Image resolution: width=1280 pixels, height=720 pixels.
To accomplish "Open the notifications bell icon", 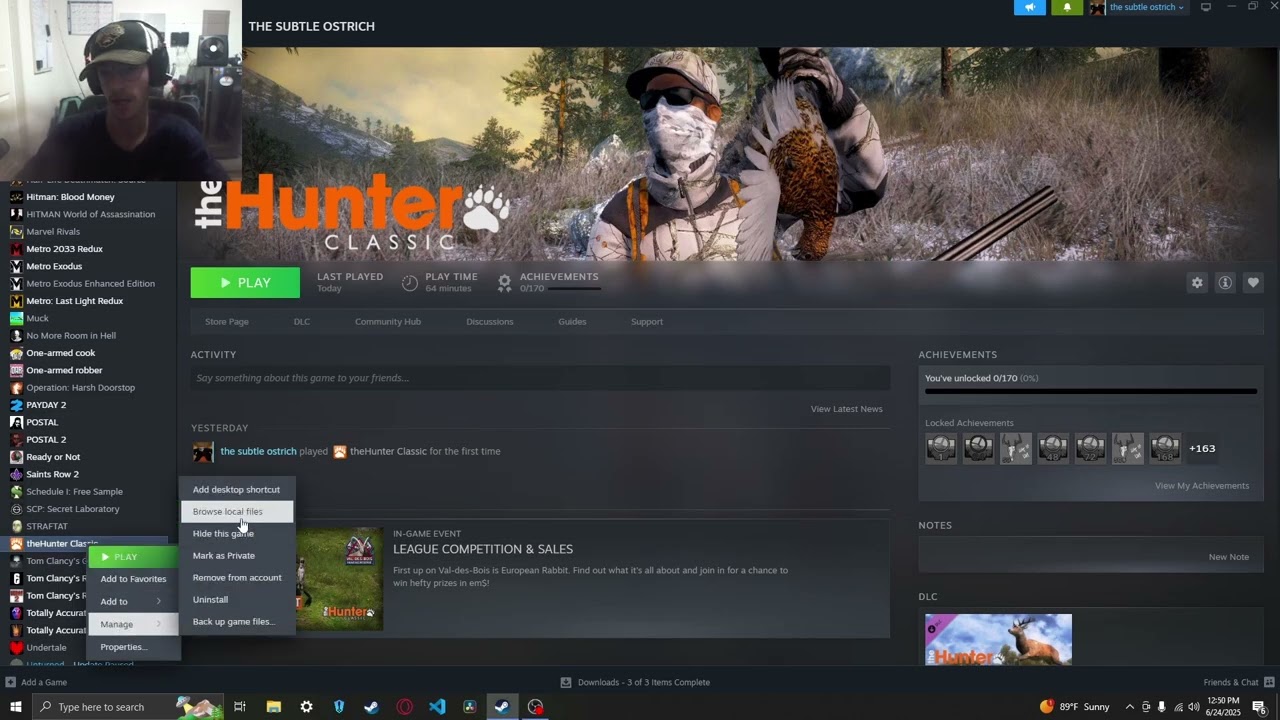I will click(x=1067, y=7).
